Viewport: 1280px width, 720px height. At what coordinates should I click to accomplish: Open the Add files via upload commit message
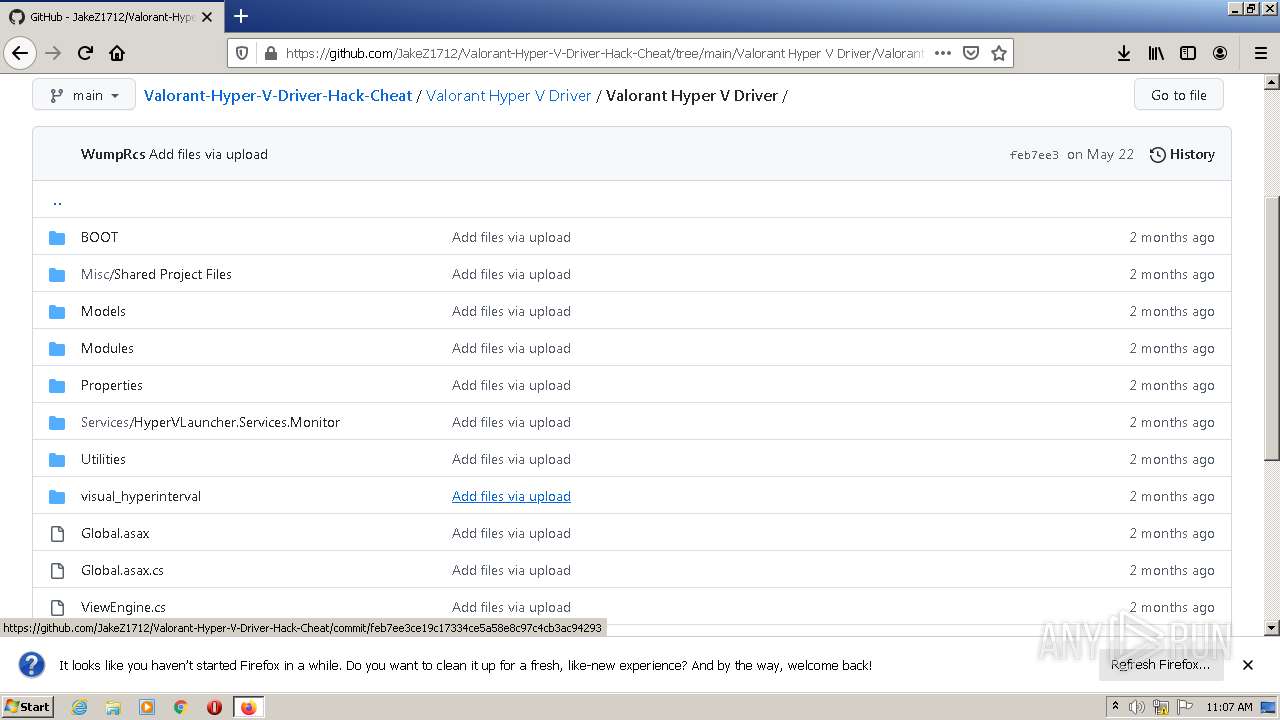point(208,154)
